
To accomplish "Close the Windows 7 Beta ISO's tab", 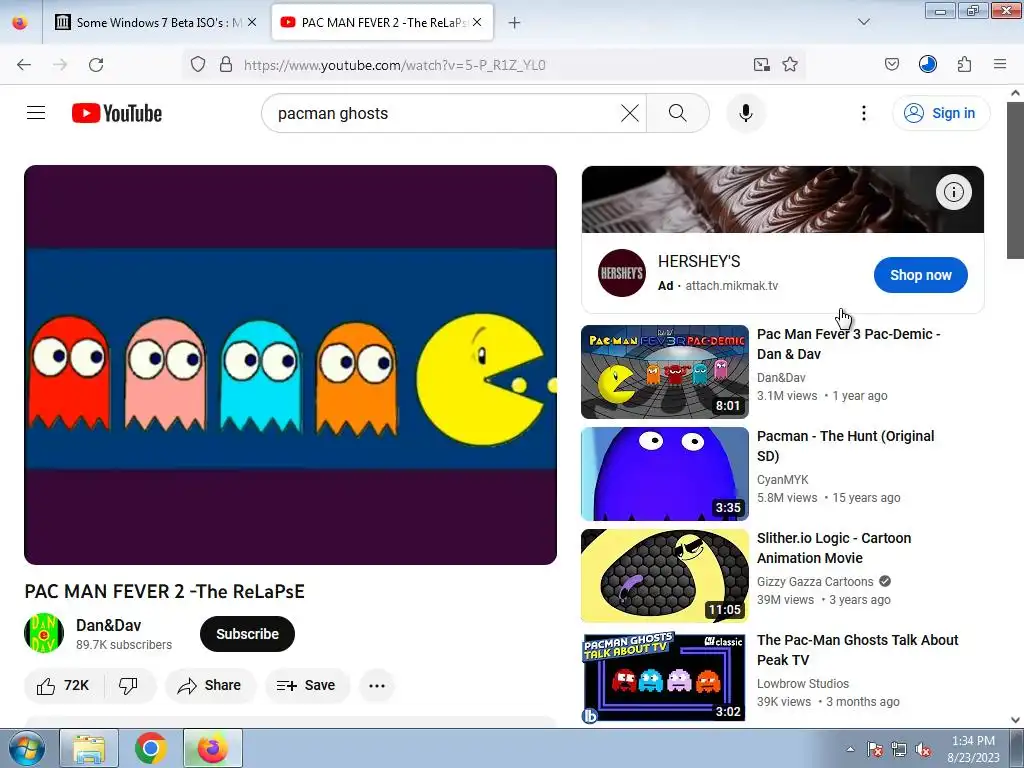I will coord(252,22).
